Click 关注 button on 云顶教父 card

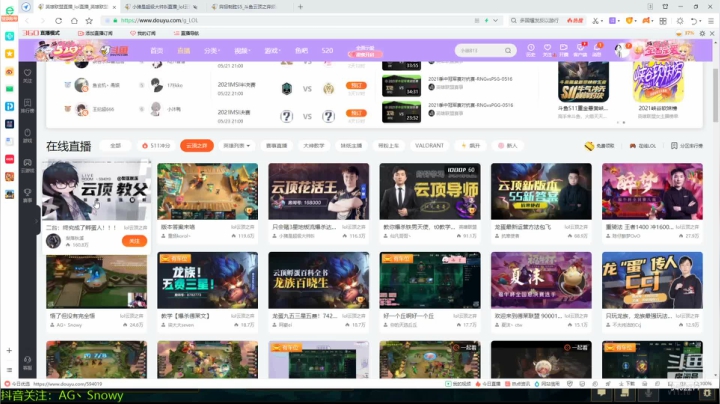(x=134, y=241)
